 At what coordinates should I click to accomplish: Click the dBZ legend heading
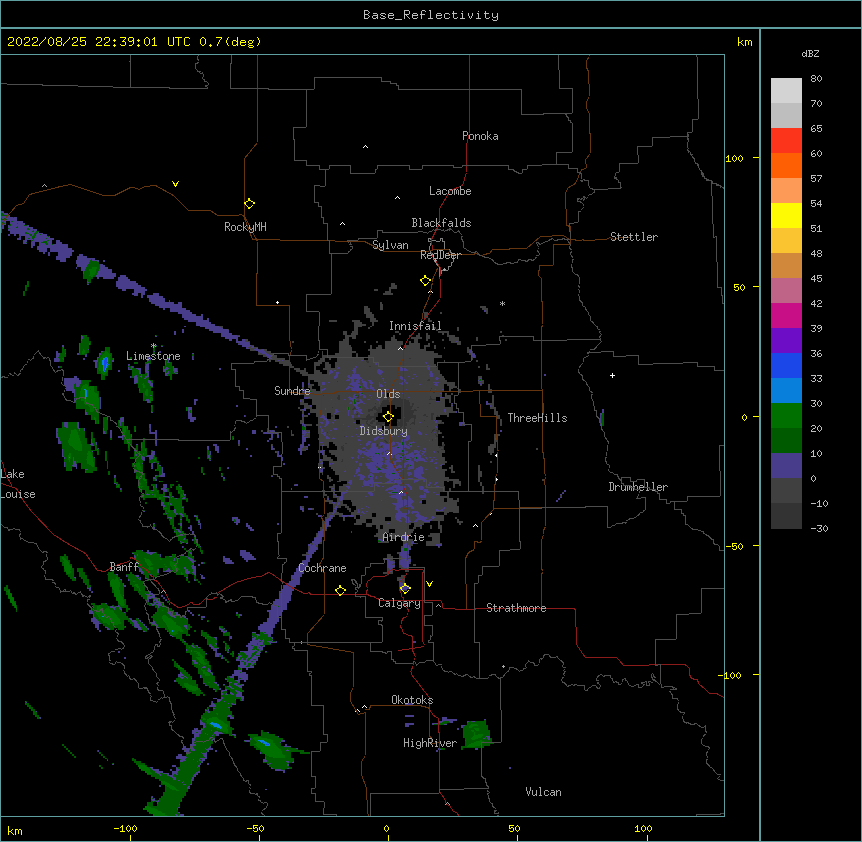810,54
